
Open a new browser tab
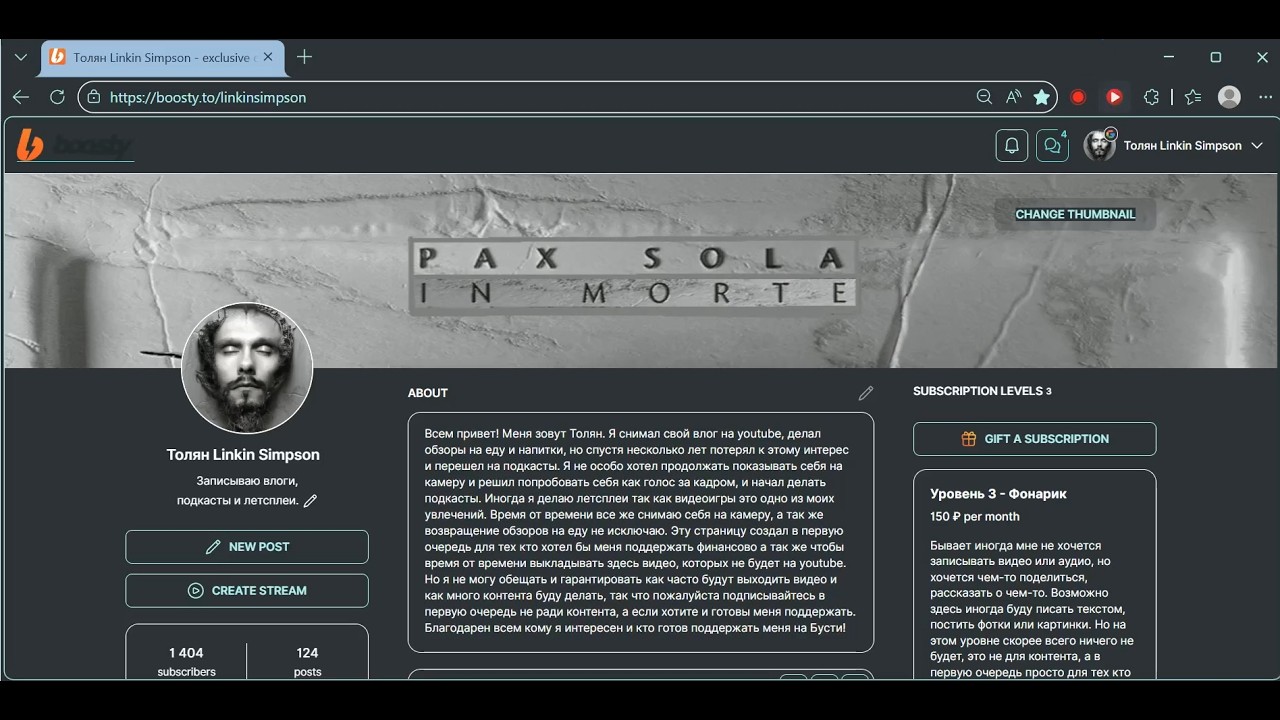(x=305, y=57)
